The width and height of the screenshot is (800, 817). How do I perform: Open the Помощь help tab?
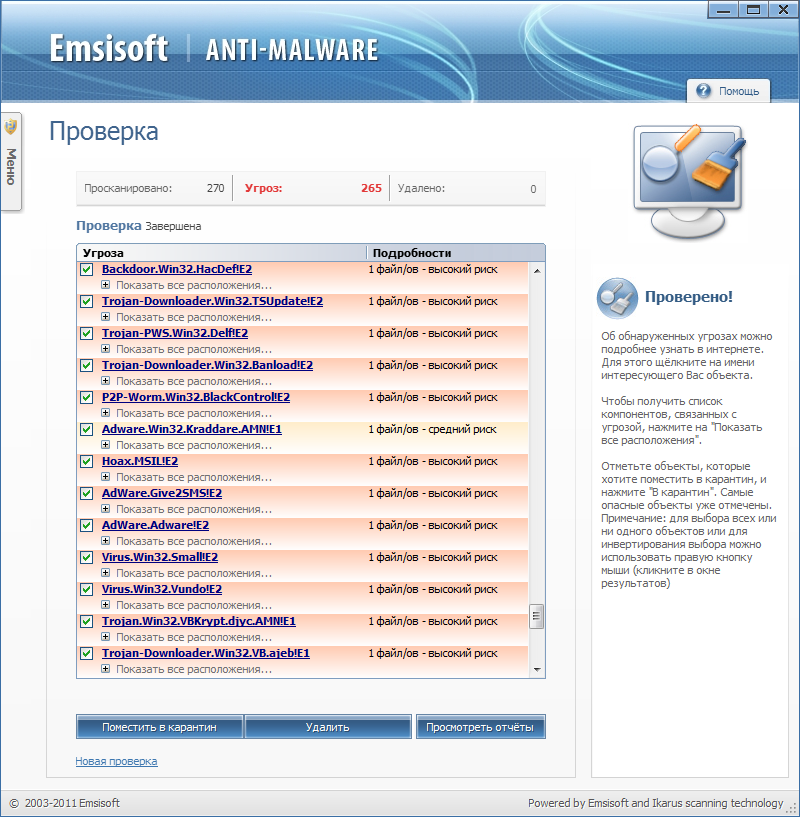point(728,91)
